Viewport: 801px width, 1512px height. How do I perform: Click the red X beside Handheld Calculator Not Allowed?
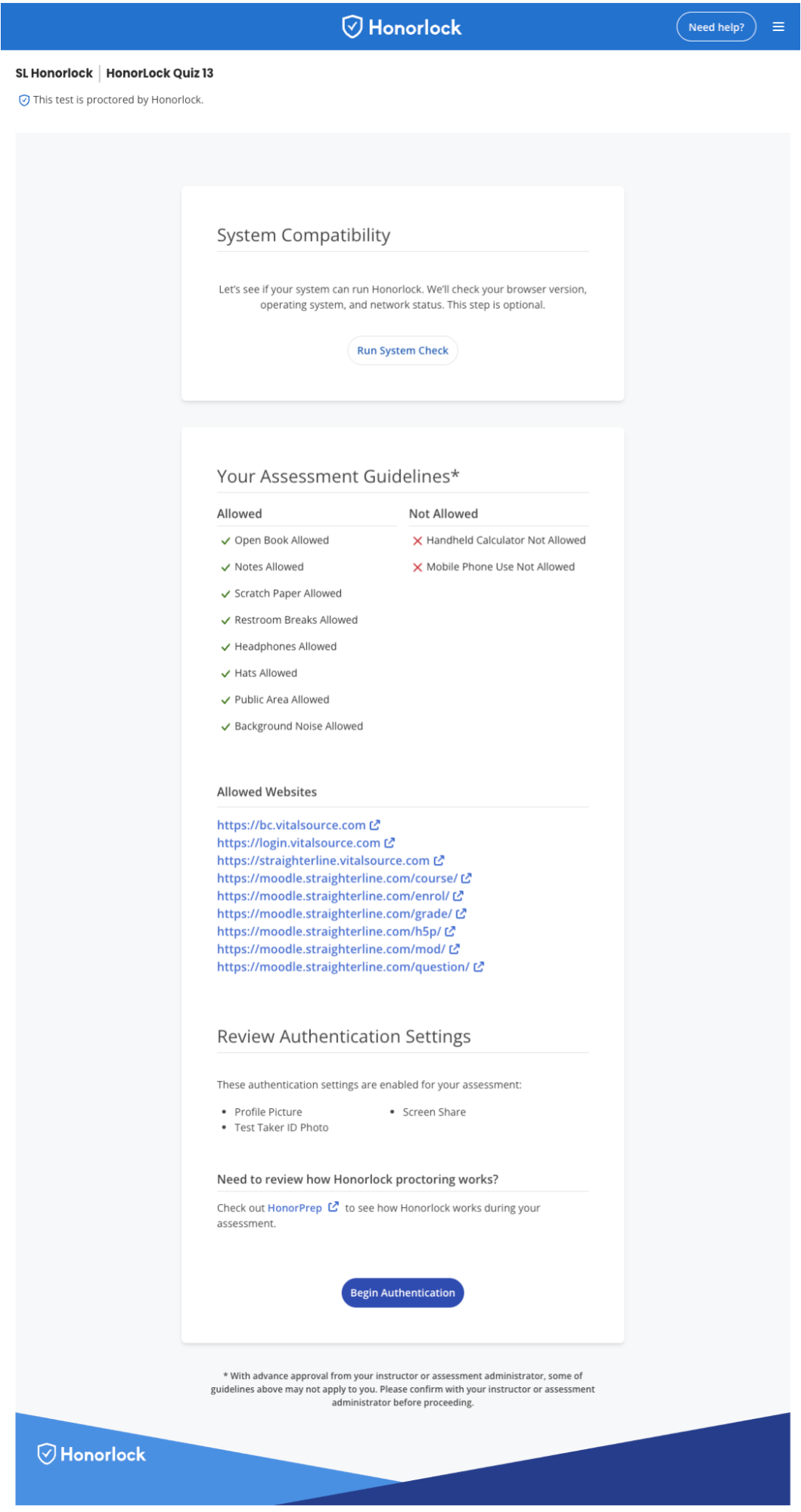click(417, 540)
